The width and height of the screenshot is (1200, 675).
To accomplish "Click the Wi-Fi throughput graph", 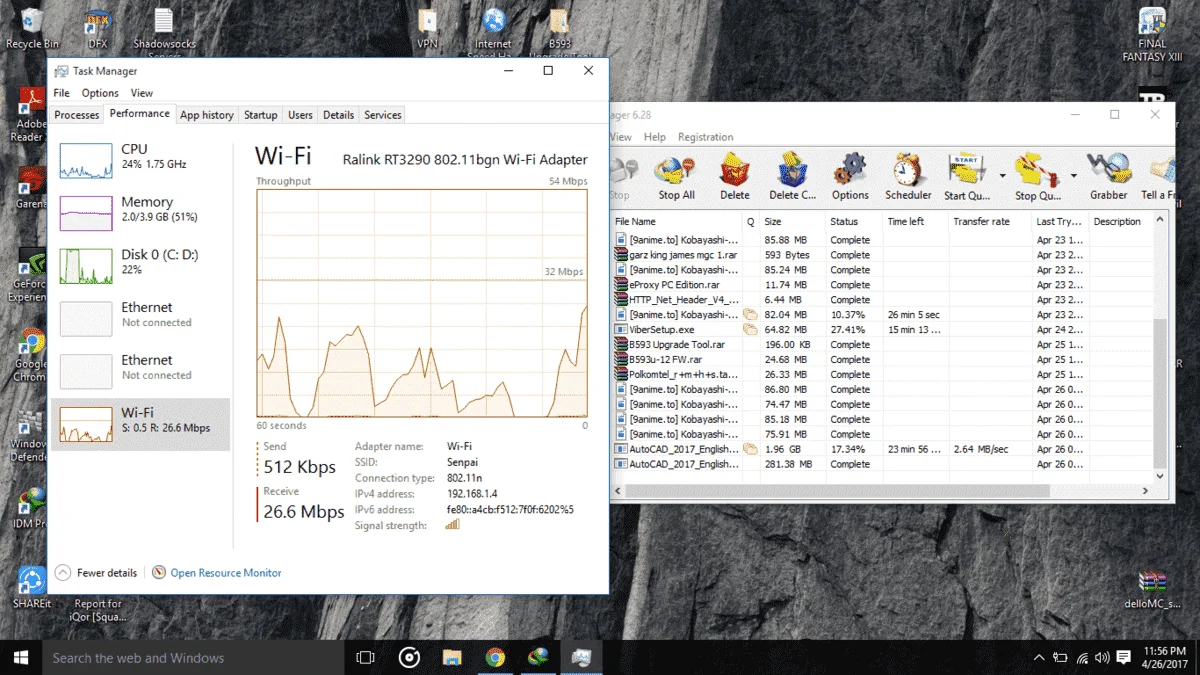I will [x=422, y=303].
